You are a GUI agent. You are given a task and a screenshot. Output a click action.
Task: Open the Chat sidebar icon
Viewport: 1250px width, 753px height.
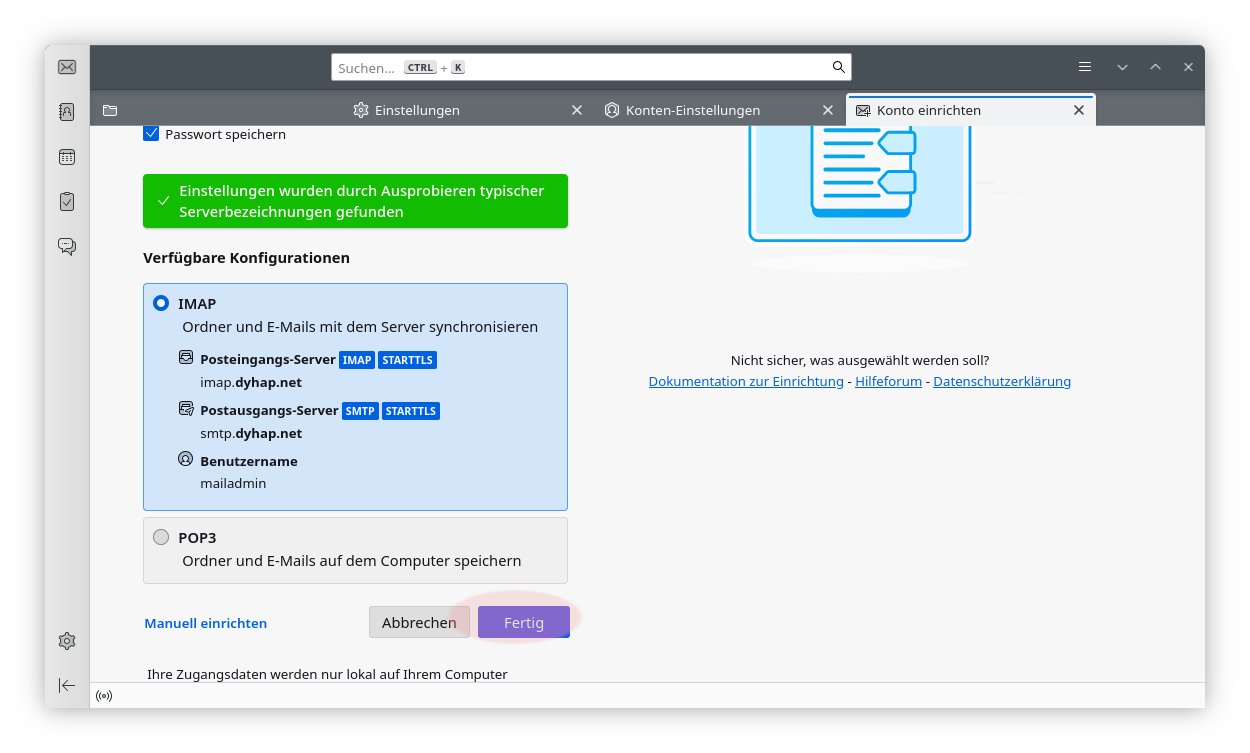67,246
